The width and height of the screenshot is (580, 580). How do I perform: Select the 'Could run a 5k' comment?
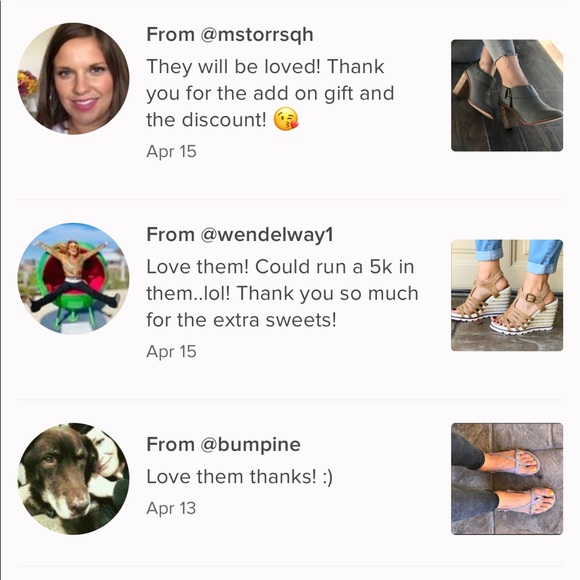coord(282,293)
